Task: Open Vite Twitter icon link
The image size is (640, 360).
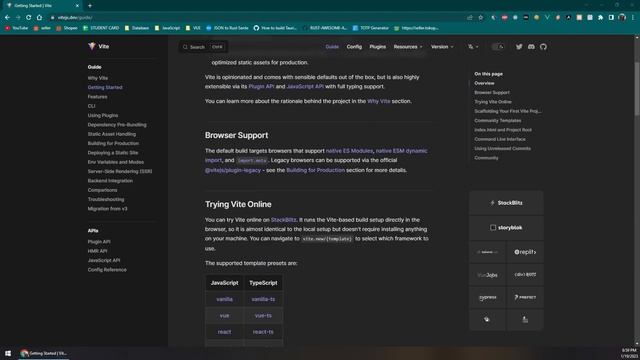Action: pyautogui.click(x=519, y=47)
